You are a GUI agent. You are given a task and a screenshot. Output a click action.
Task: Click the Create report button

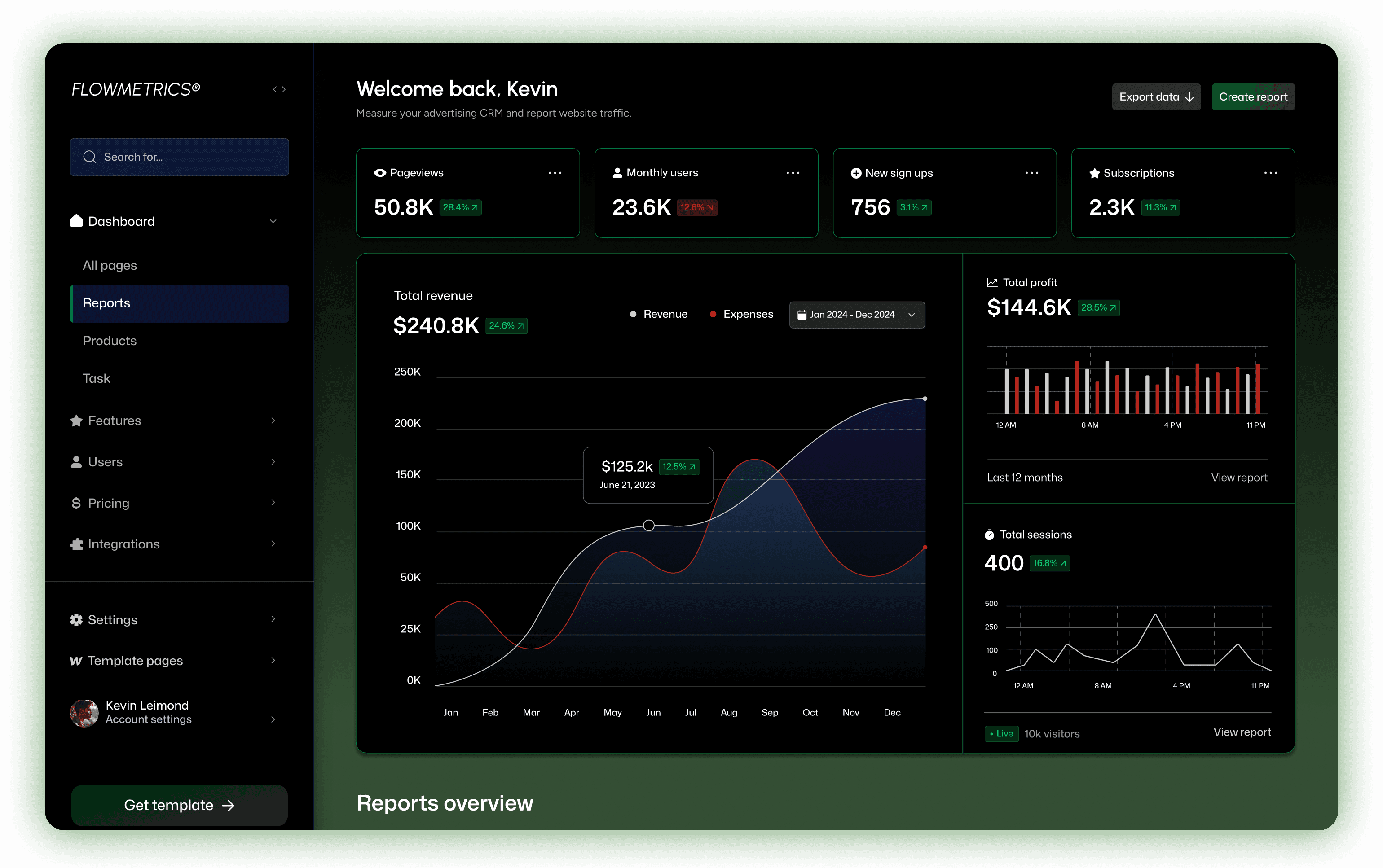[1253, 96]
